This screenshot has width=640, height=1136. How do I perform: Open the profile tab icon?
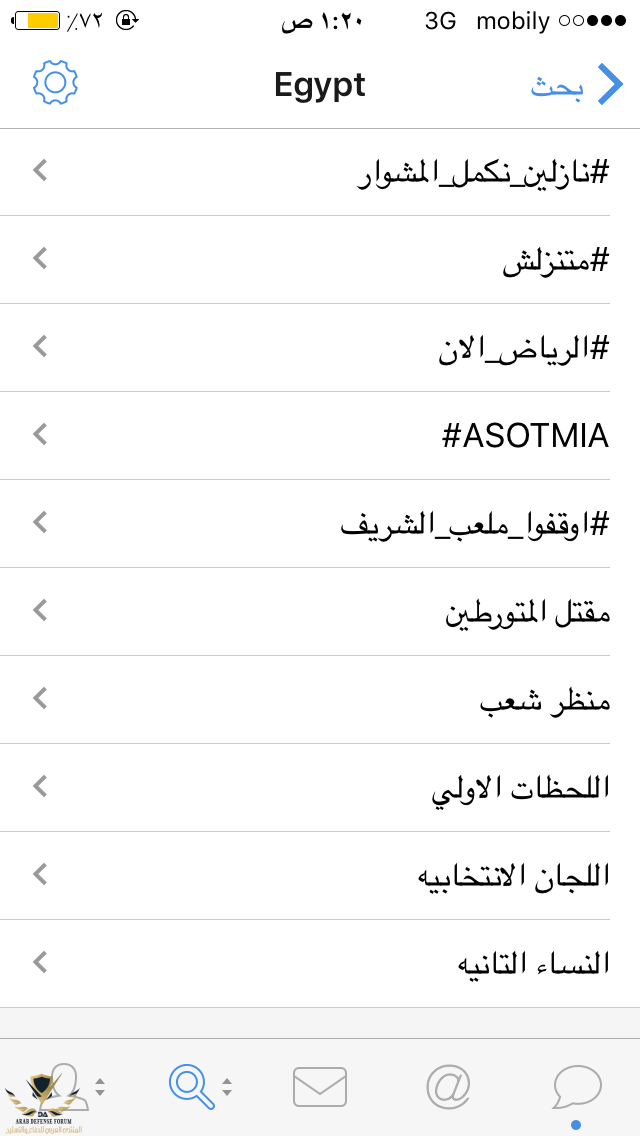click(67, 1087)
